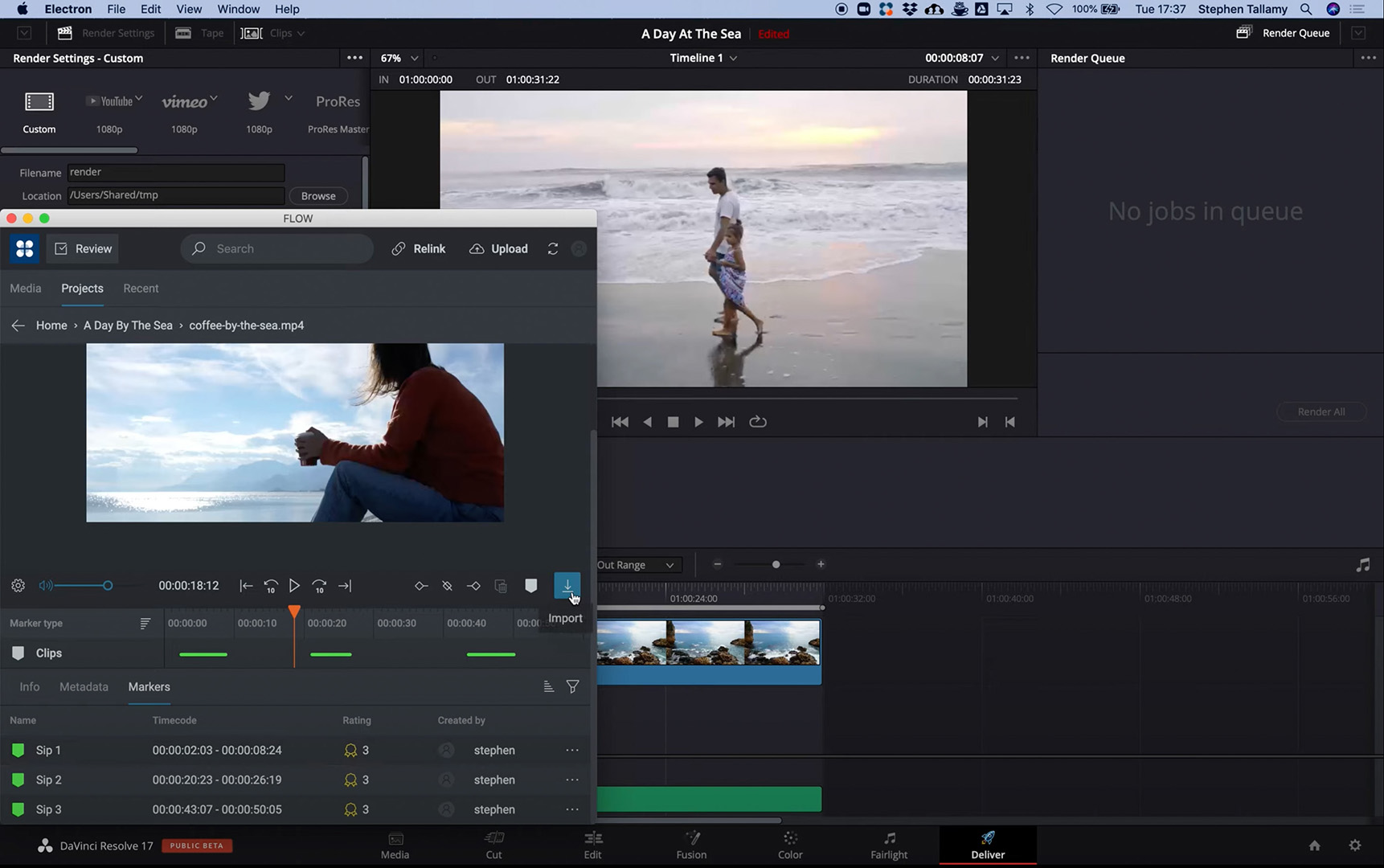This screenshot has height=868, width=1384.
Task: Click the Filename input field
Action: (x=175, y=172)
